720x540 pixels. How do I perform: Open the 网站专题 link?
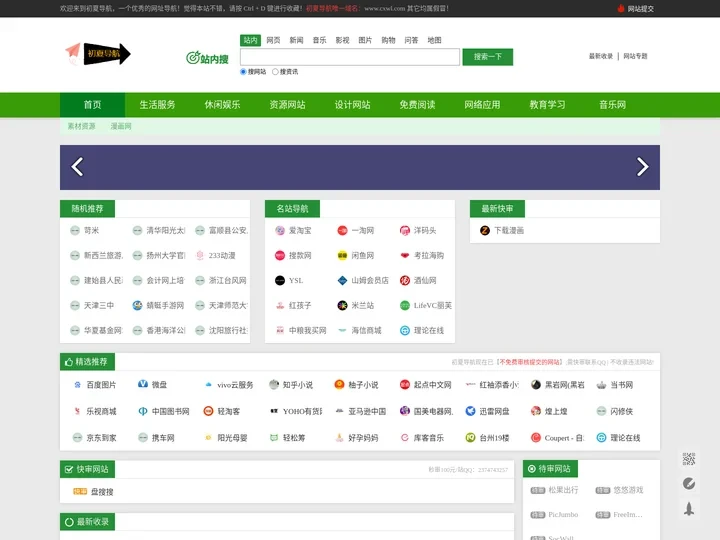[635, 56]
